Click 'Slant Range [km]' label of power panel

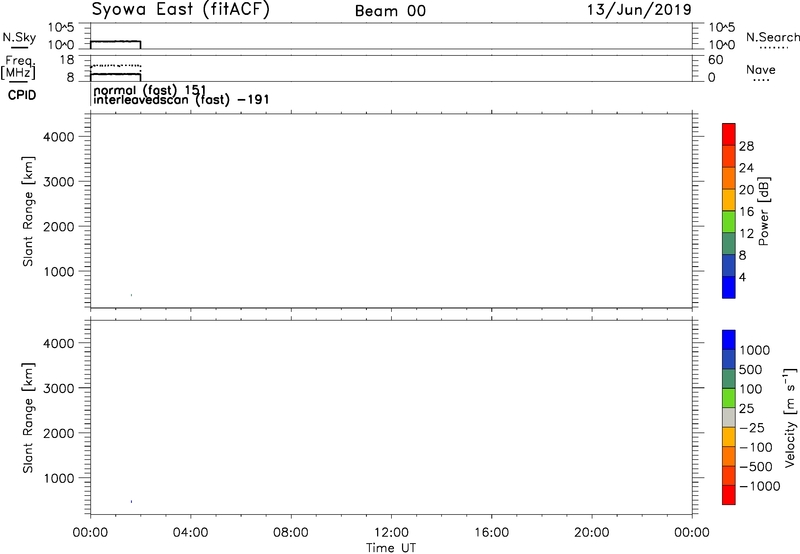point(28,211)
